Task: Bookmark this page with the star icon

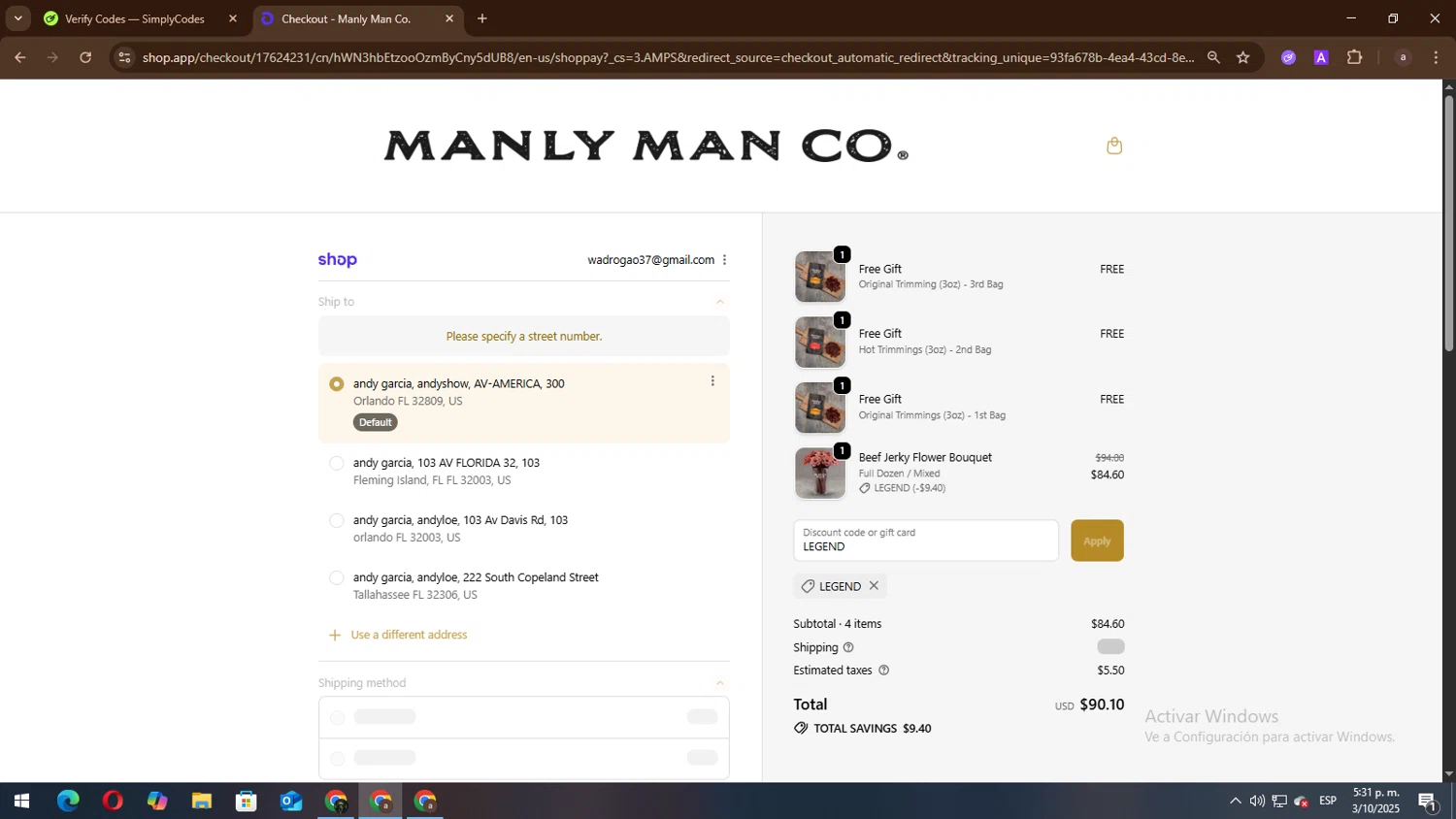Action: point(1243,57)
